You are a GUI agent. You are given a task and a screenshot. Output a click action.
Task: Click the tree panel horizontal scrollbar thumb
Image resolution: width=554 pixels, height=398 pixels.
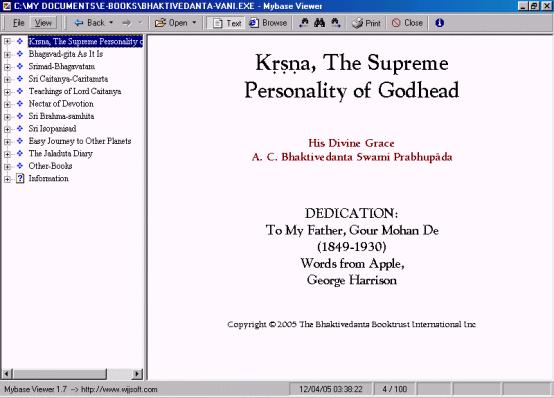coord(59,374)
